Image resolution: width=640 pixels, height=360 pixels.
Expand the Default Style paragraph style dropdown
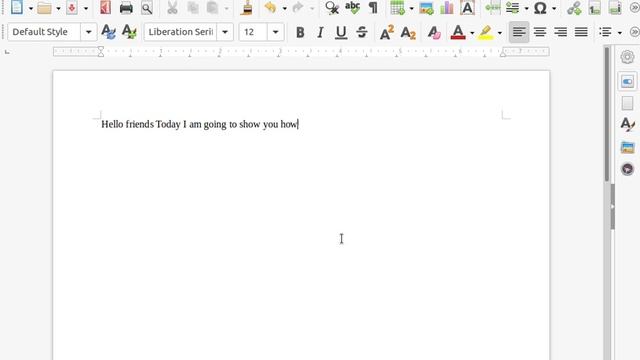89,32
